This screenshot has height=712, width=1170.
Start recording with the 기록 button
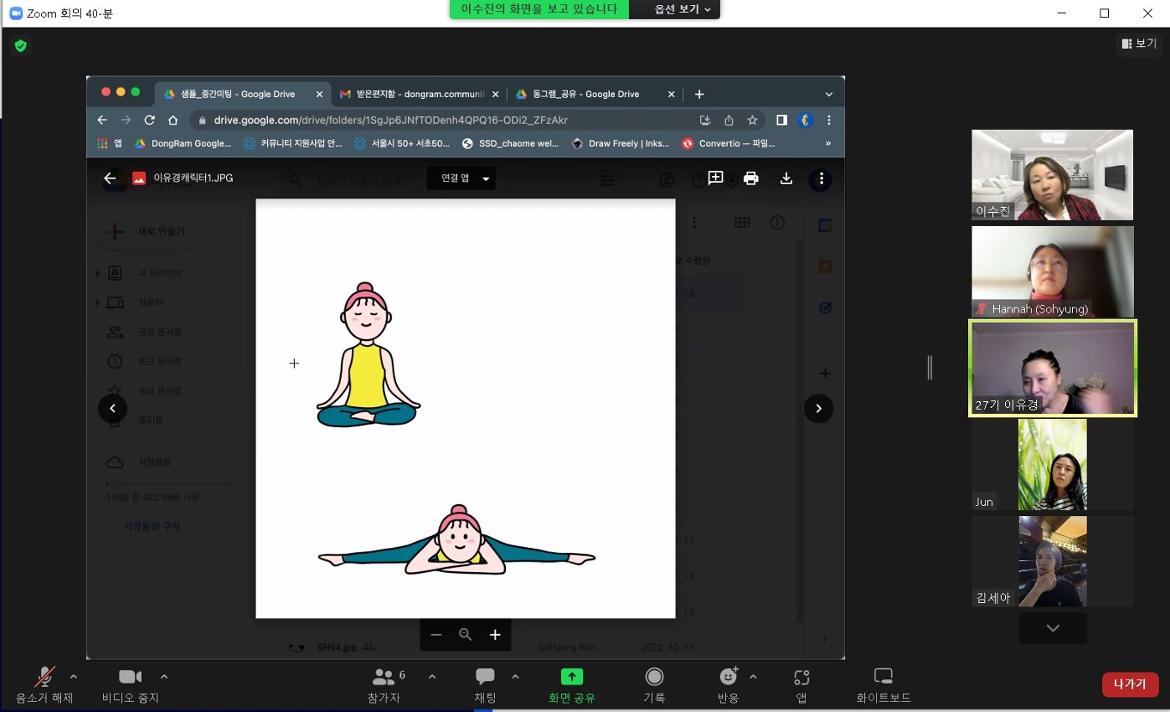pos(654,684)
